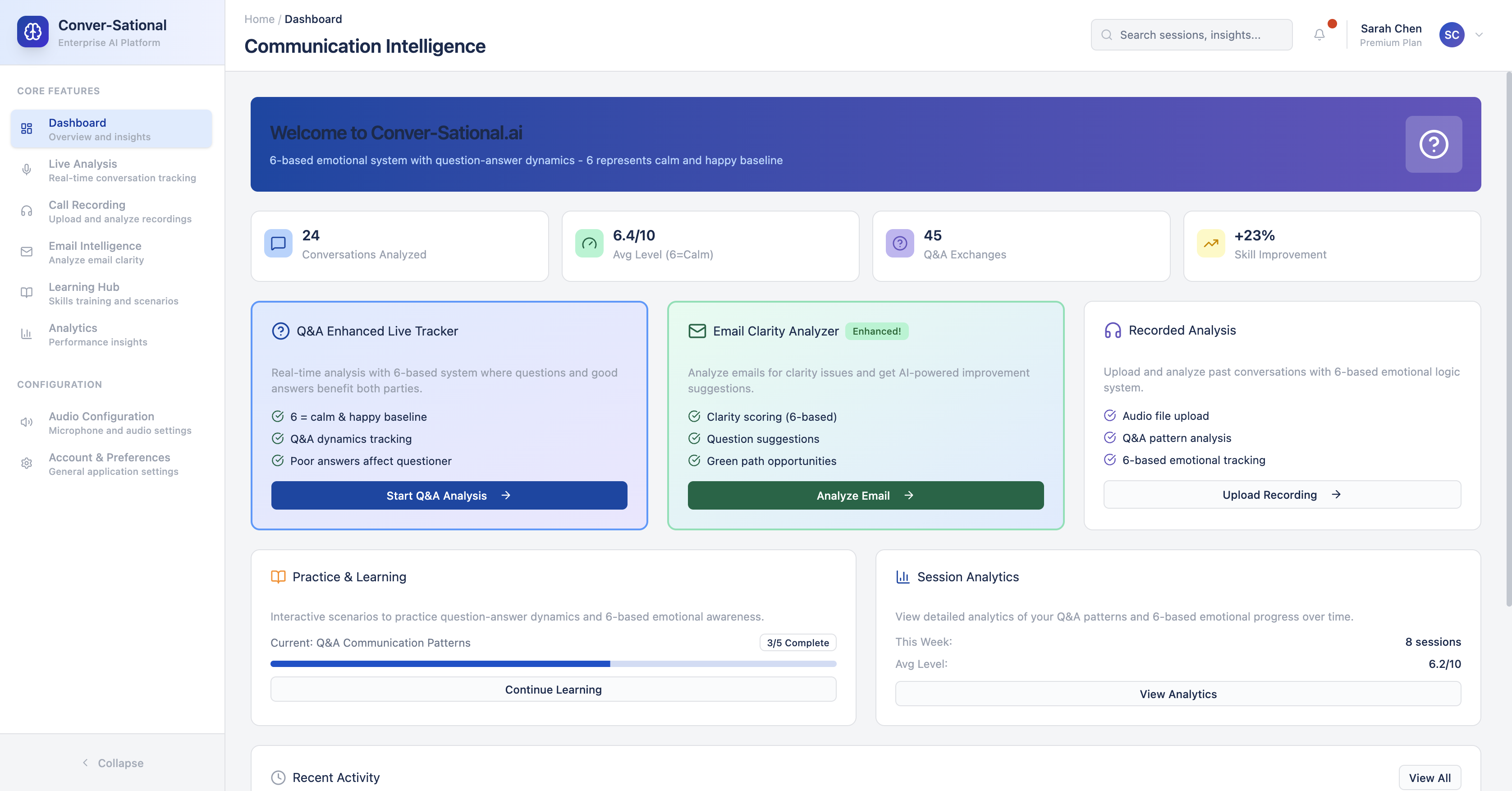Viewport: 1512px width, 791px height.
Task: Click the Start Q&A Analysis button
Action: point(449,496)
